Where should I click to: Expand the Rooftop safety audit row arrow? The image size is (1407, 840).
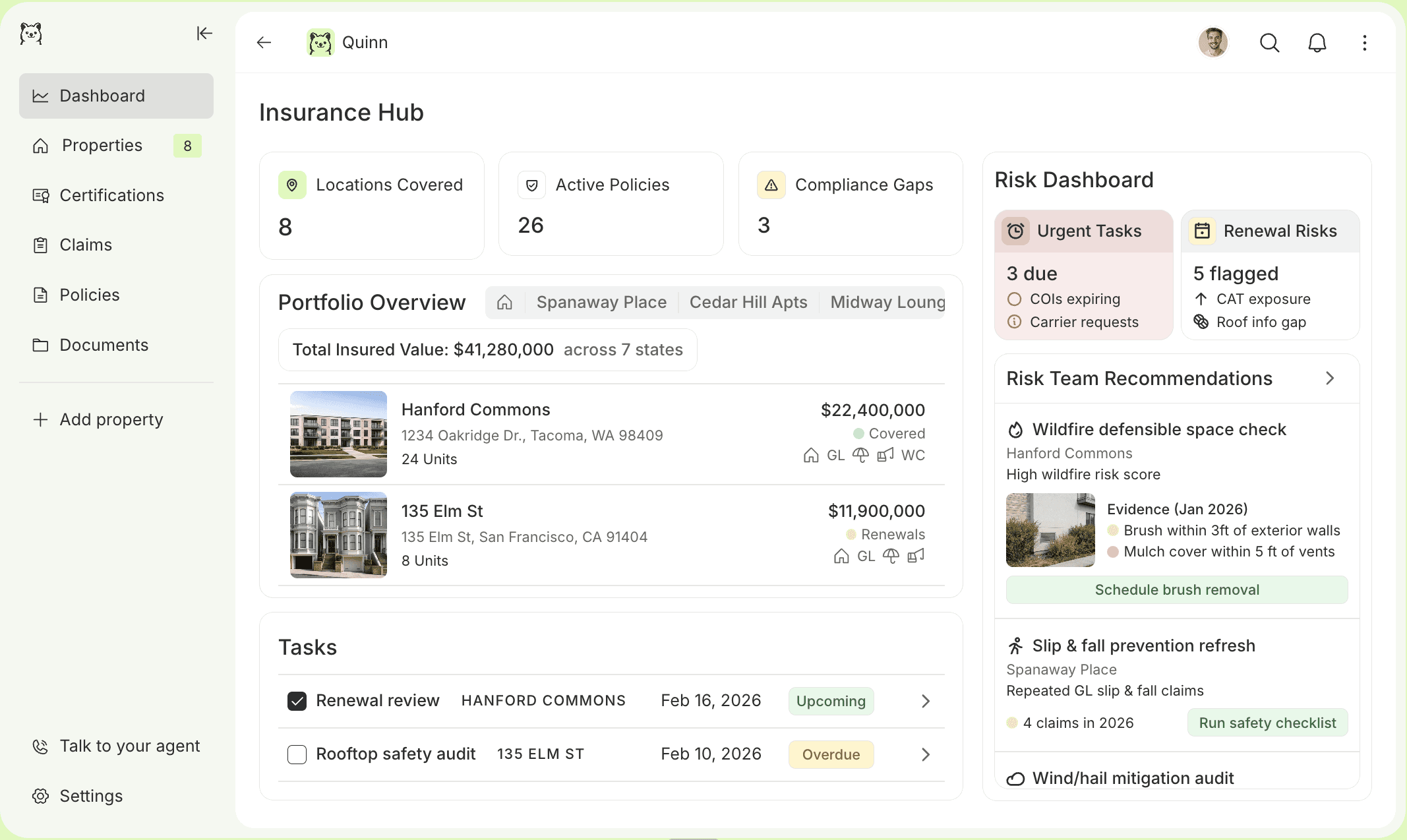click(925, 754)
